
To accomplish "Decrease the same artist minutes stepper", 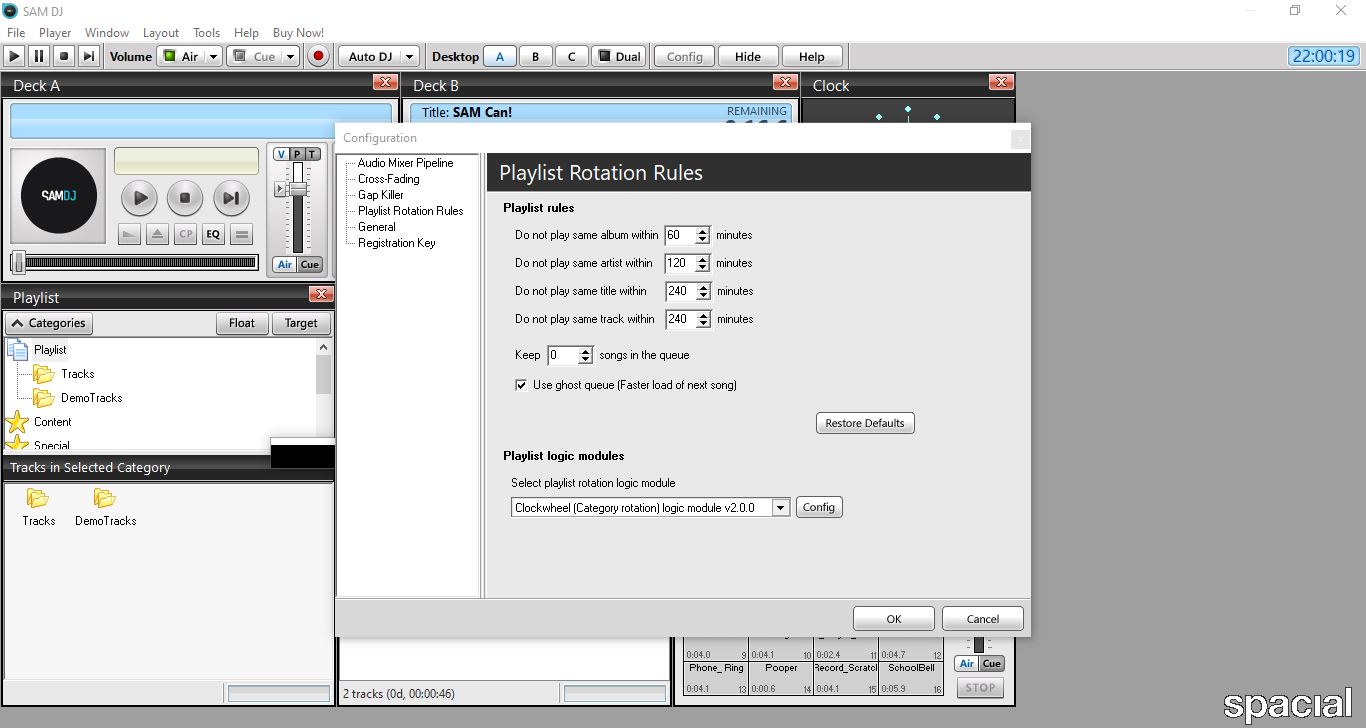I will click(703, 268).
